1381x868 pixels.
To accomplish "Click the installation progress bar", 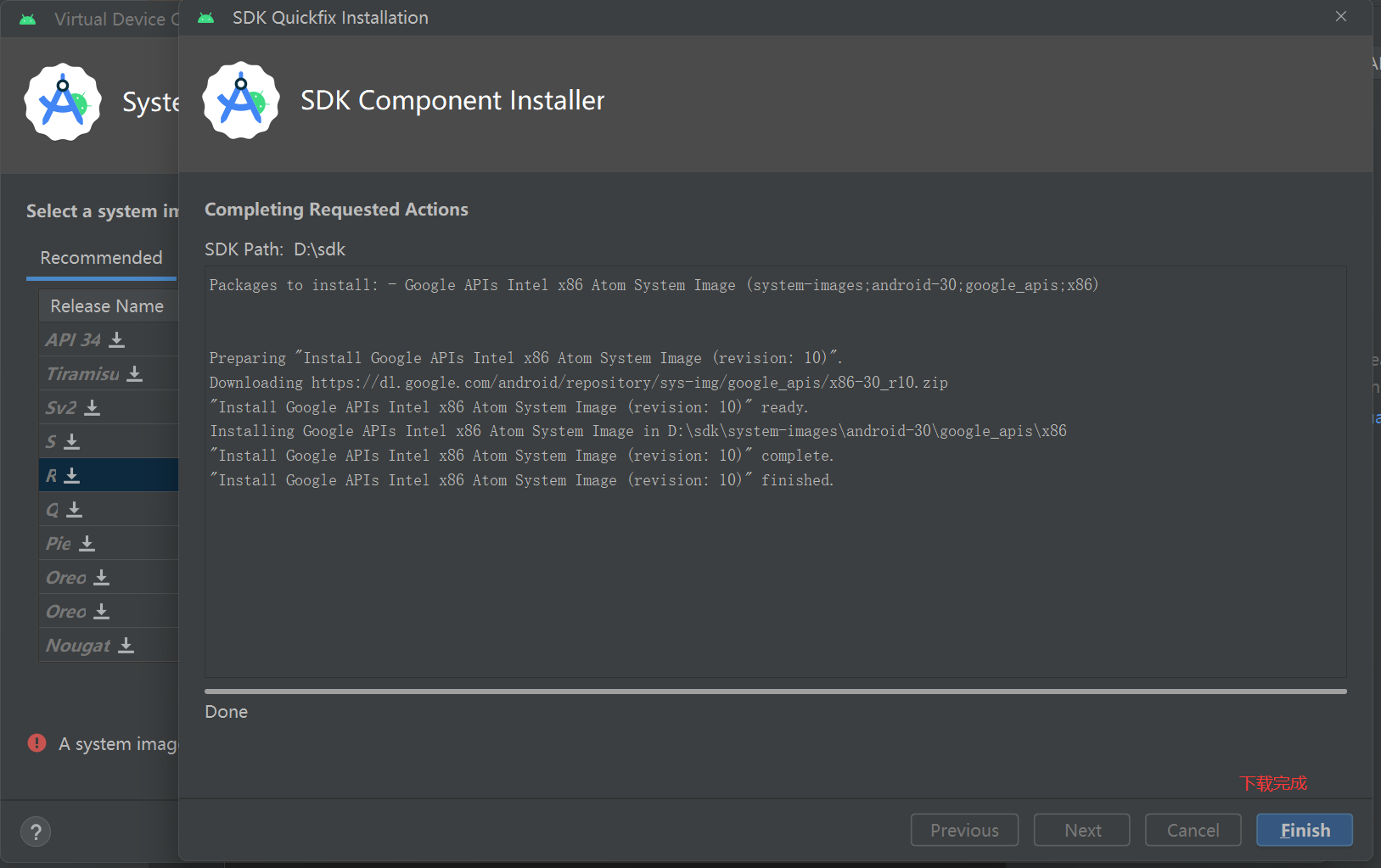I will 775,692.
